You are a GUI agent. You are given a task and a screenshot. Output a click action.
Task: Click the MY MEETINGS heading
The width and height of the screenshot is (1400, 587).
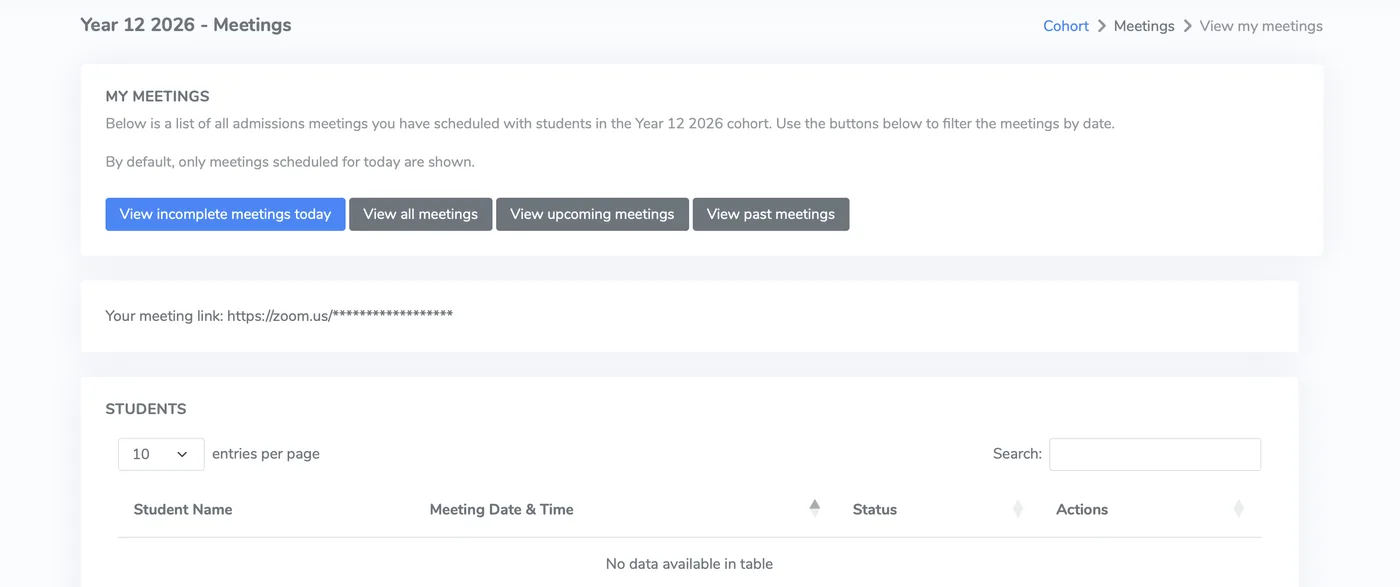point(158,97)
